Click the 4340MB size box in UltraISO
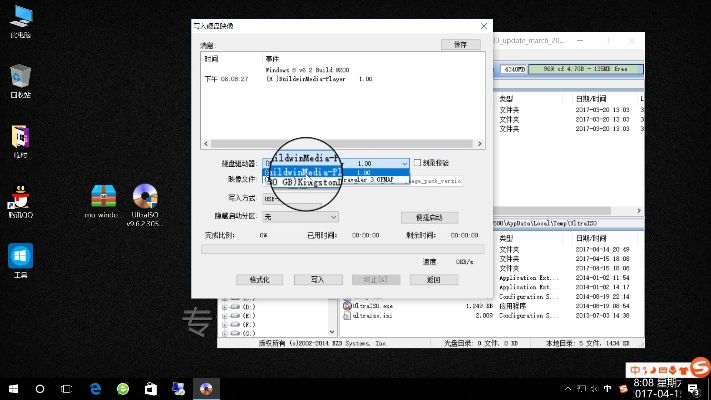This screenshot has height=400, width=711. click(514, 69)
